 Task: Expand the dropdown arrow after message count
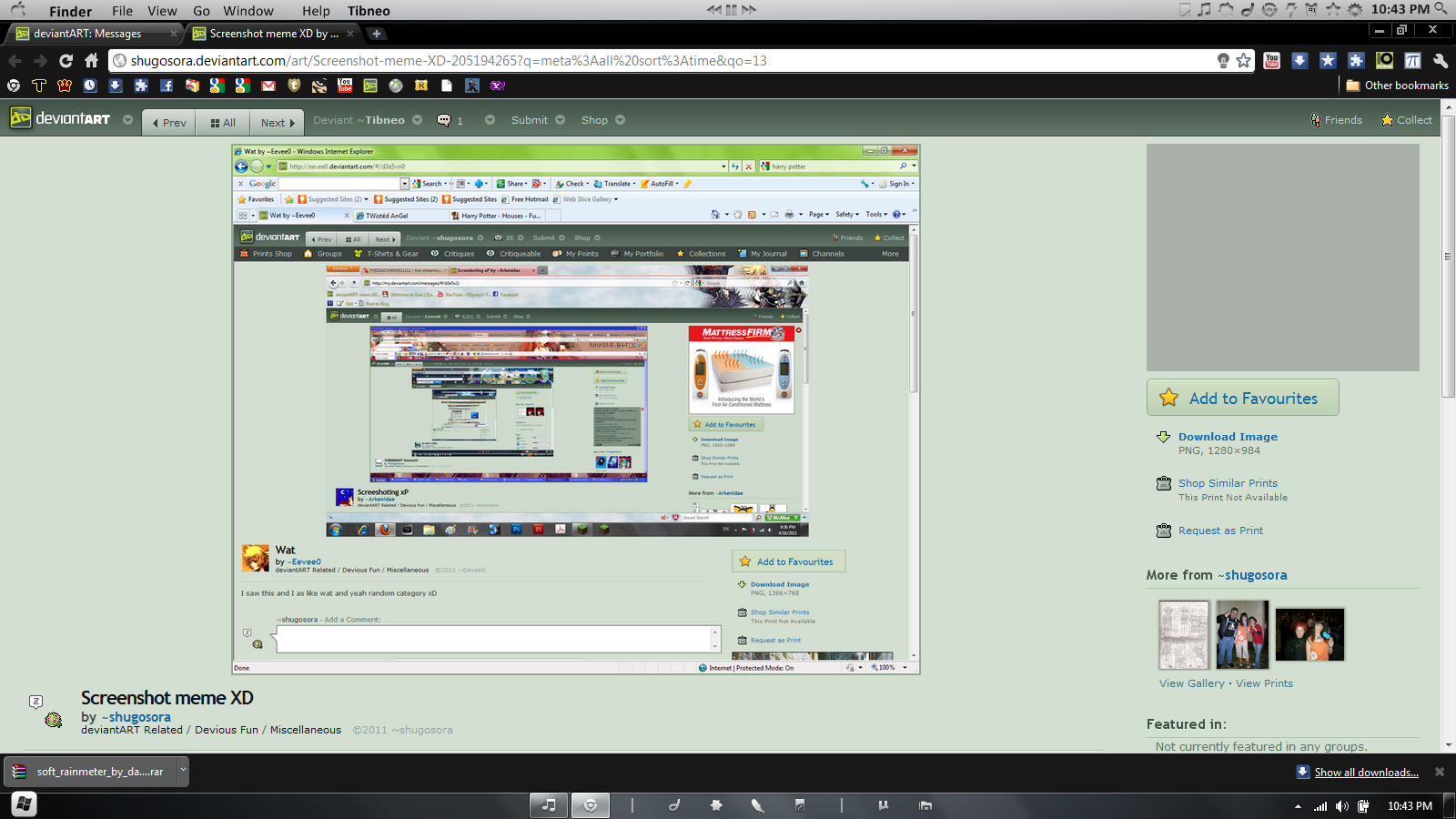pyautogui.click(x=490, y=120)
